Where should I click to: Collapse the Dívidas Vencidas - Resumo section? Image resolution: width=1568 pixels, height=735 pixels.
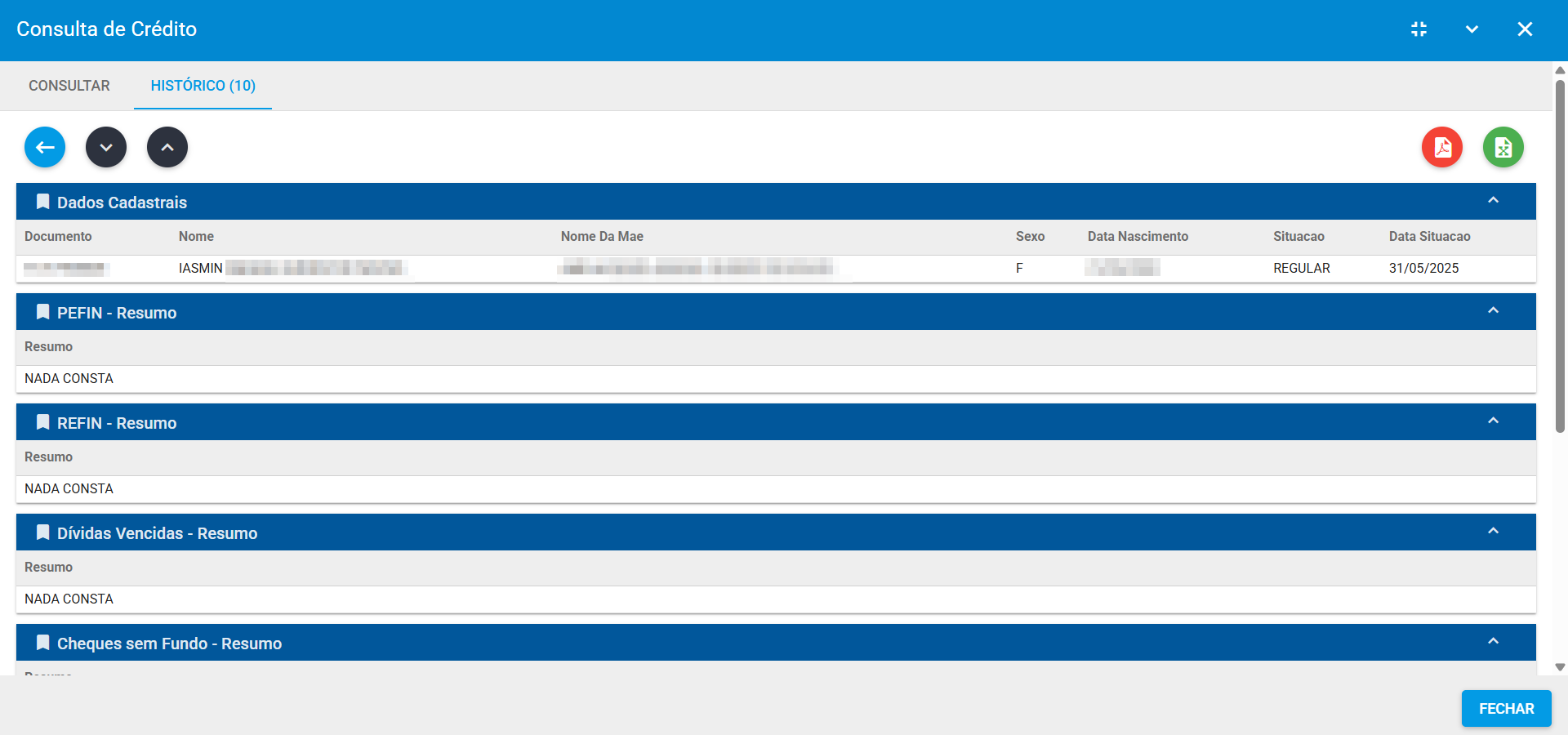(x=1493, y=532)
